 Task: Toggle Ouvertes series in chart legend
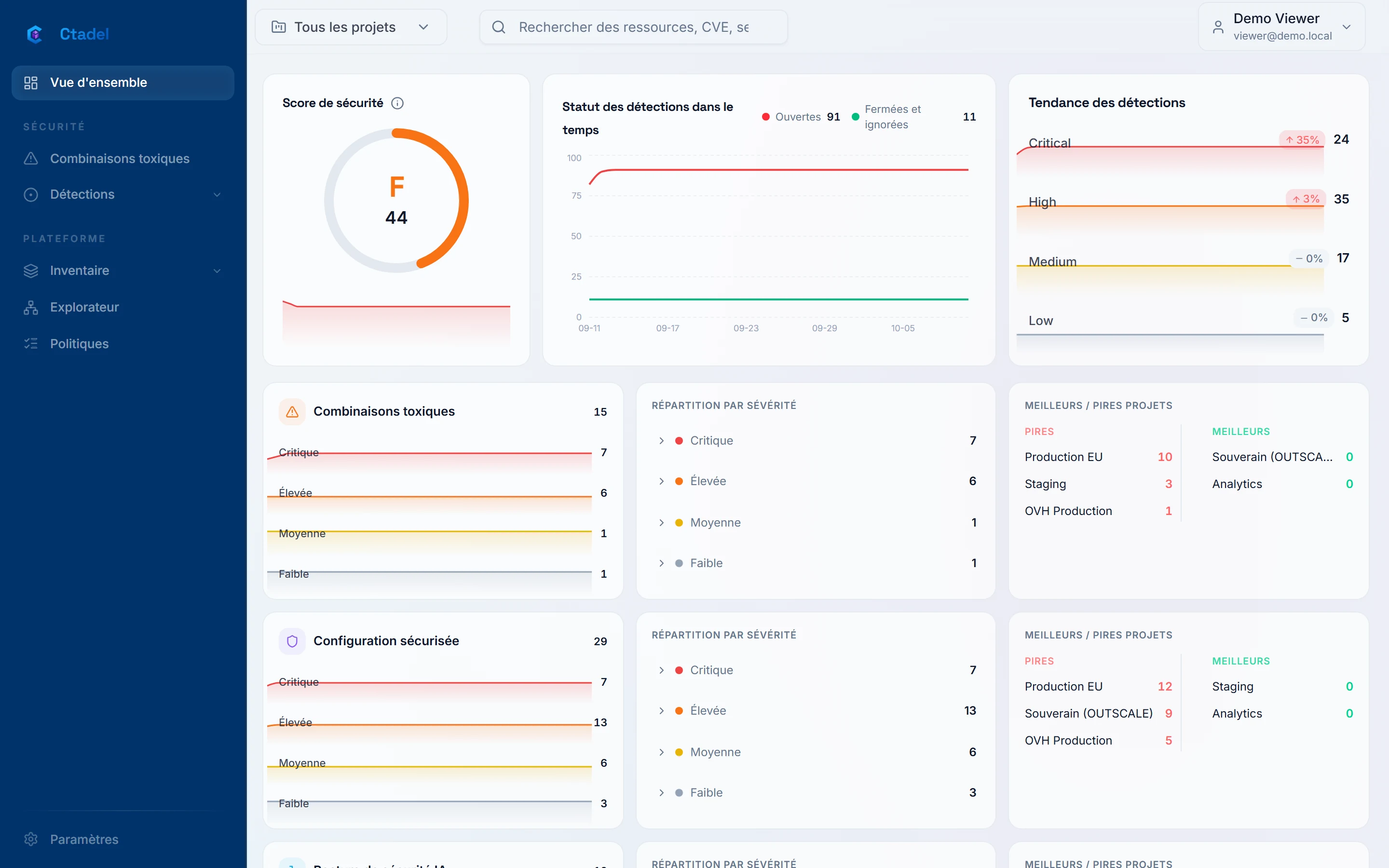click(801, 117)
